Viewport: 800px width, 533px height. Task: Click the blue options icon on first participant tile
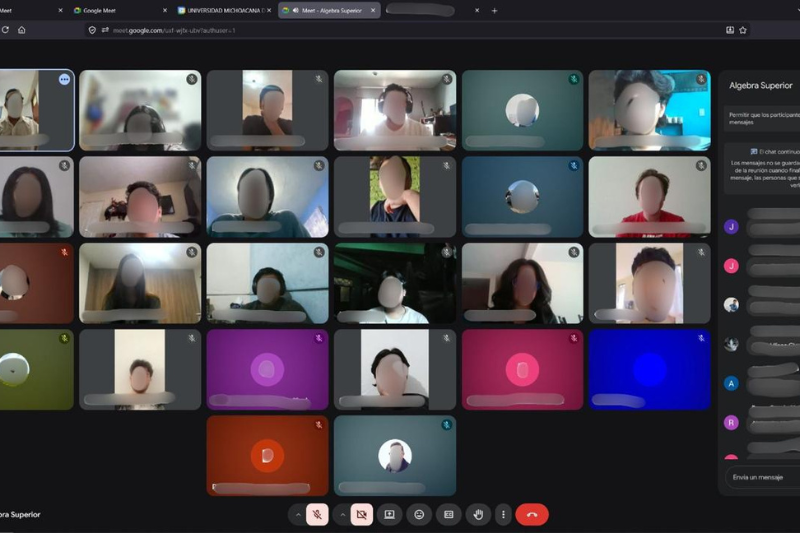click(64, 79)
